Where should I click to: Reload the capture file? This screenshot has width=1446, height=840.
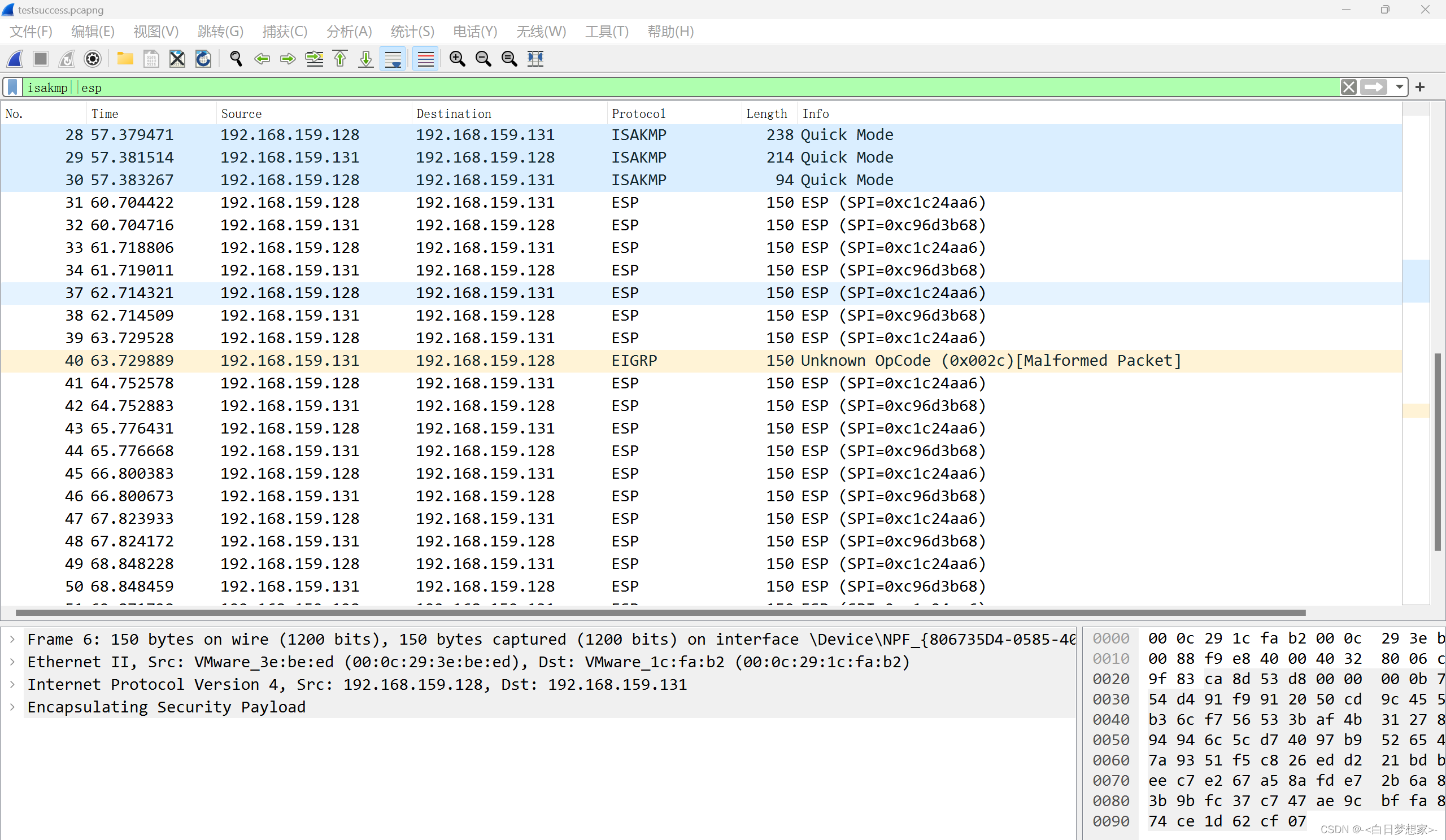[203, 59]
